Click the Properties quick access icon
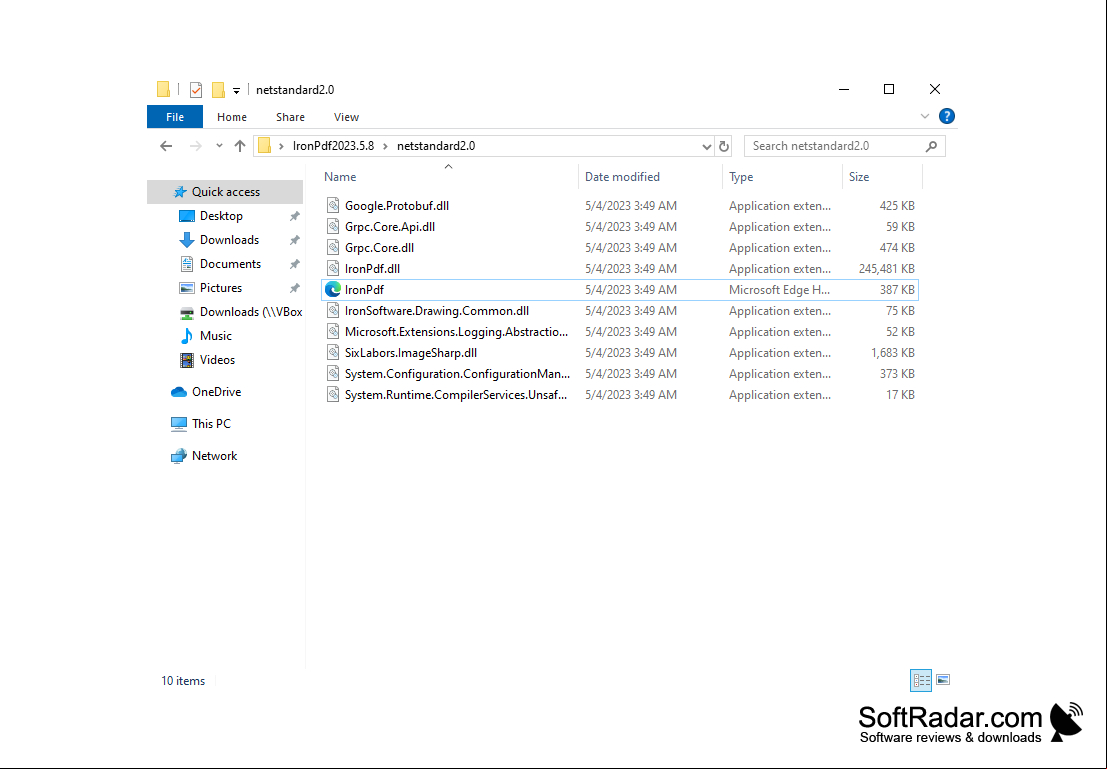This screenshot has width=1107, height=769. 196,90
